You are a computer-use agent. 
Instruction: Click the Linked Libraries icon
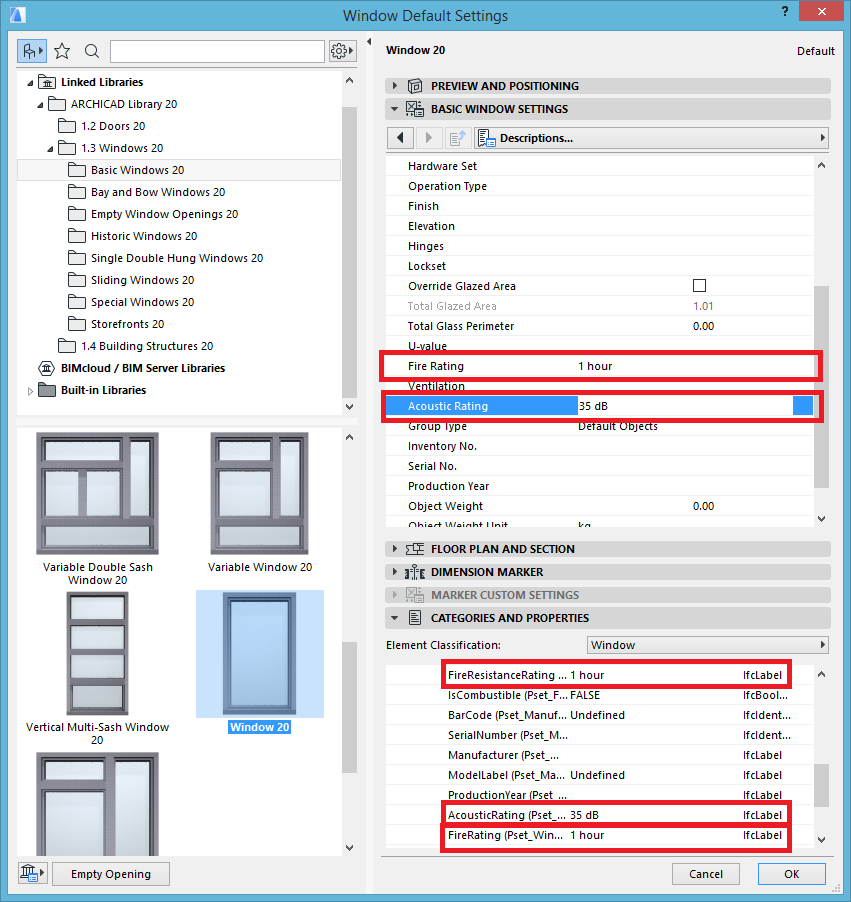click(47, 82)
